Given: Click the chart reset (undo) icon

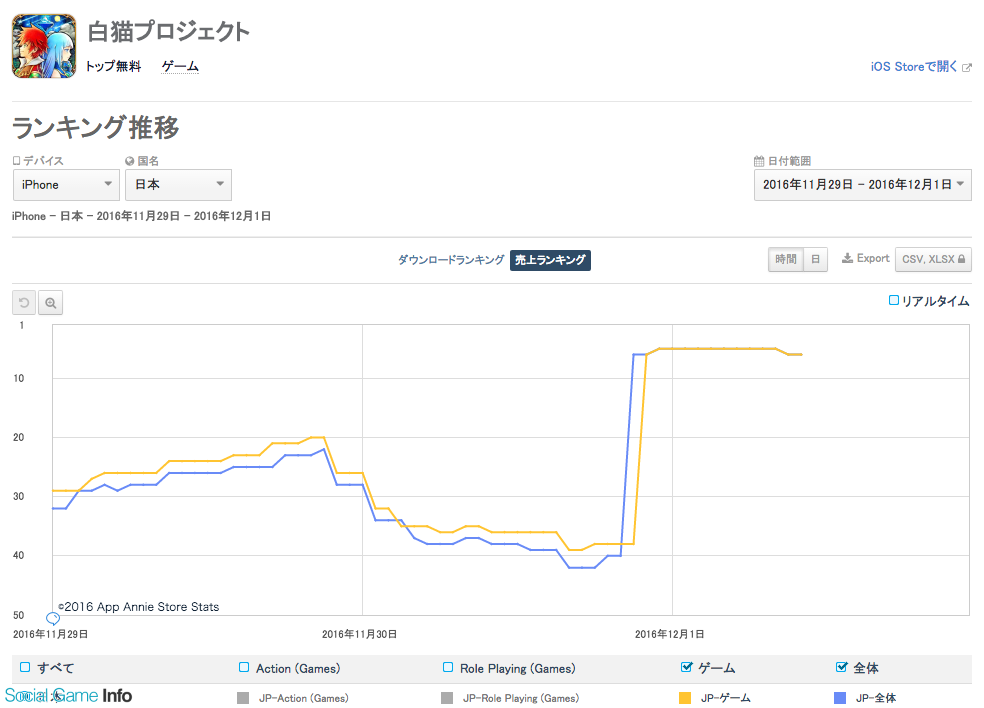Looking at the screenshot, I should click(24, 303).
